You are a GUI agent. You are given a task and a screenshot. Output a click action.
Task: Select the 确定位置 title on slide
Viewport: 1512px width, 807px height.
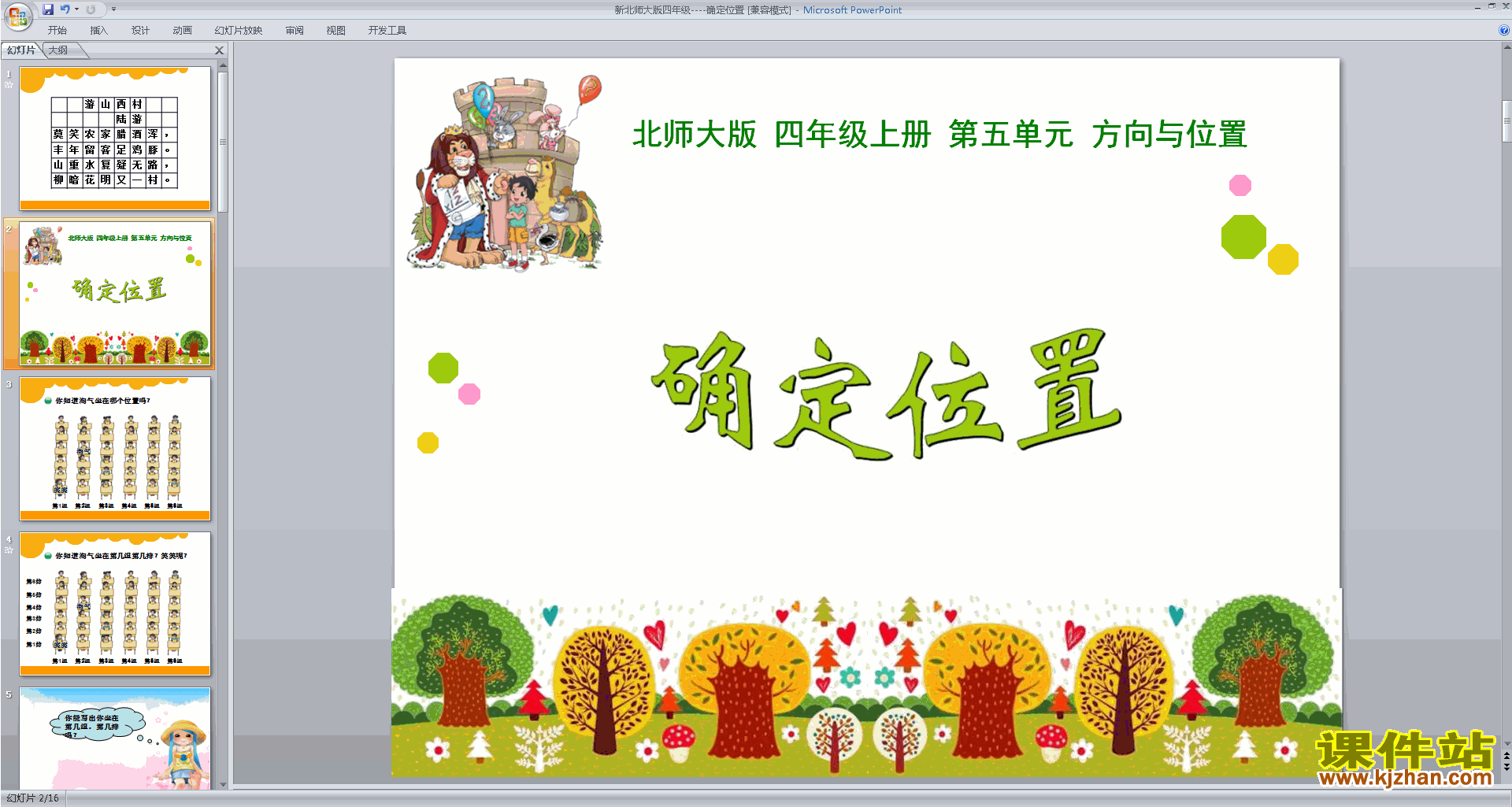[x=887, y=394]
